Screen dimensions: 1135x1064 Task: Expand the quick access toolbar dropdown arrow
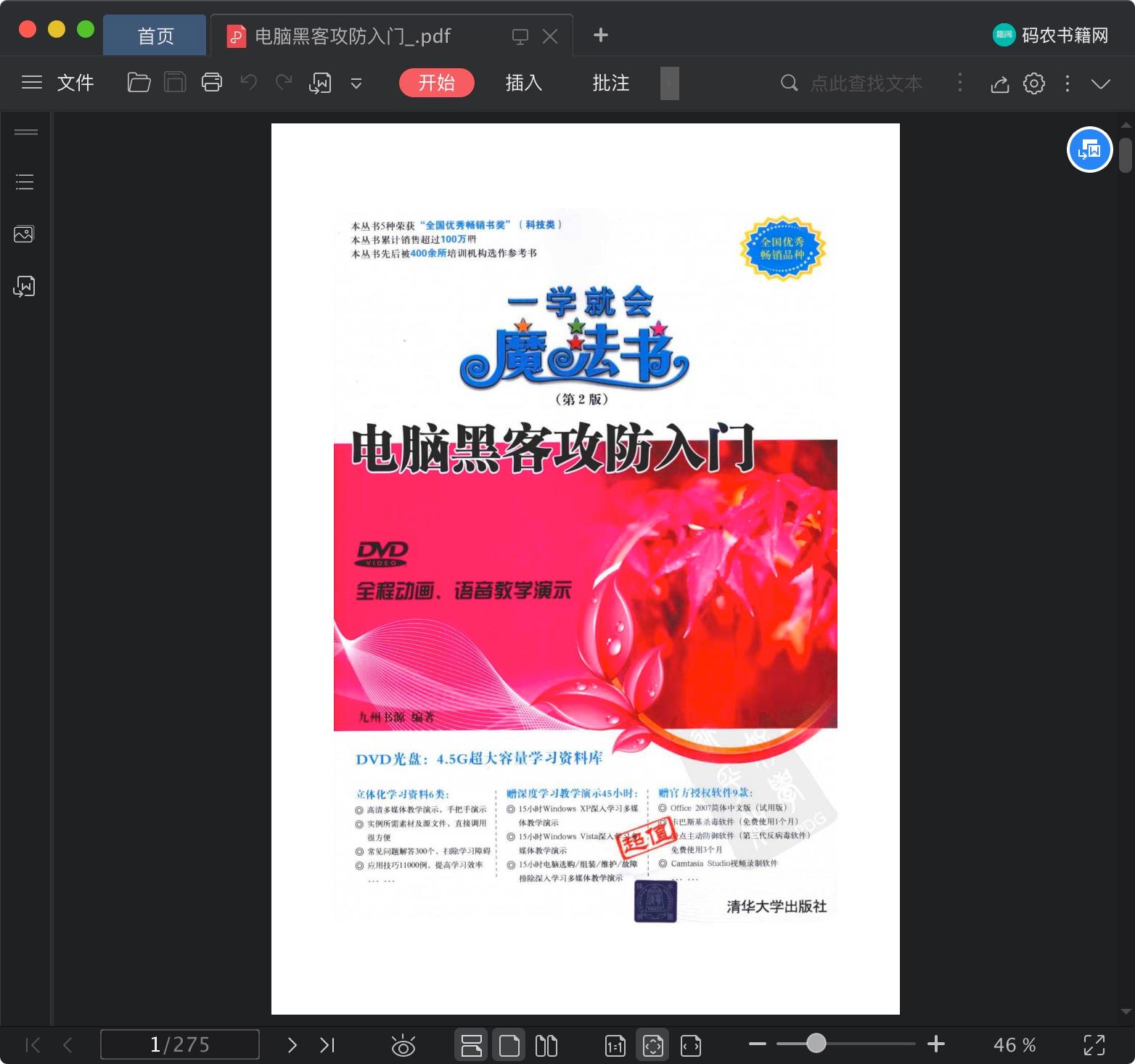(x=356, y=83)
